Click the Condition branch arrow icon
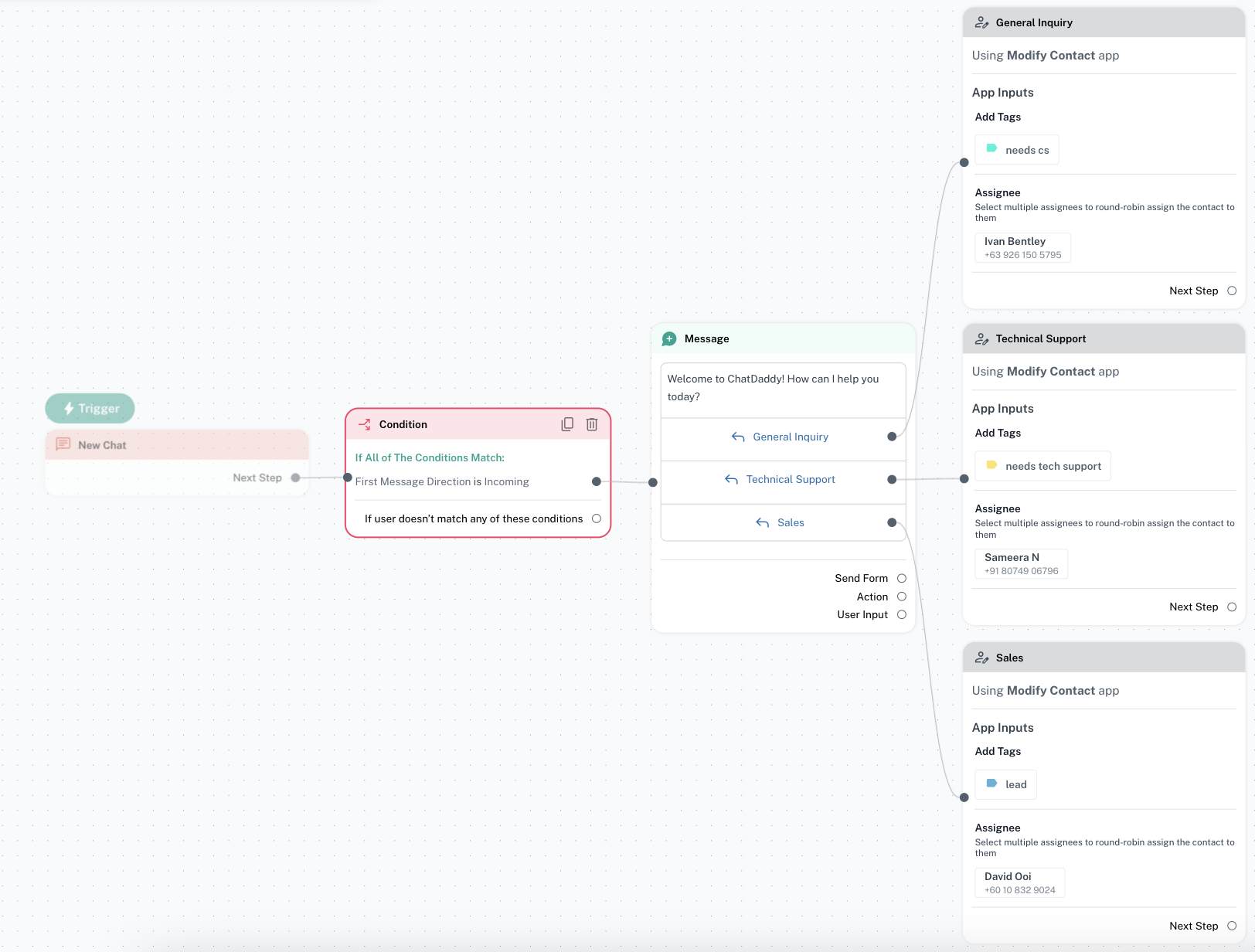The width and height of the screenshot is (1255, 952). [x=365, y=424]
